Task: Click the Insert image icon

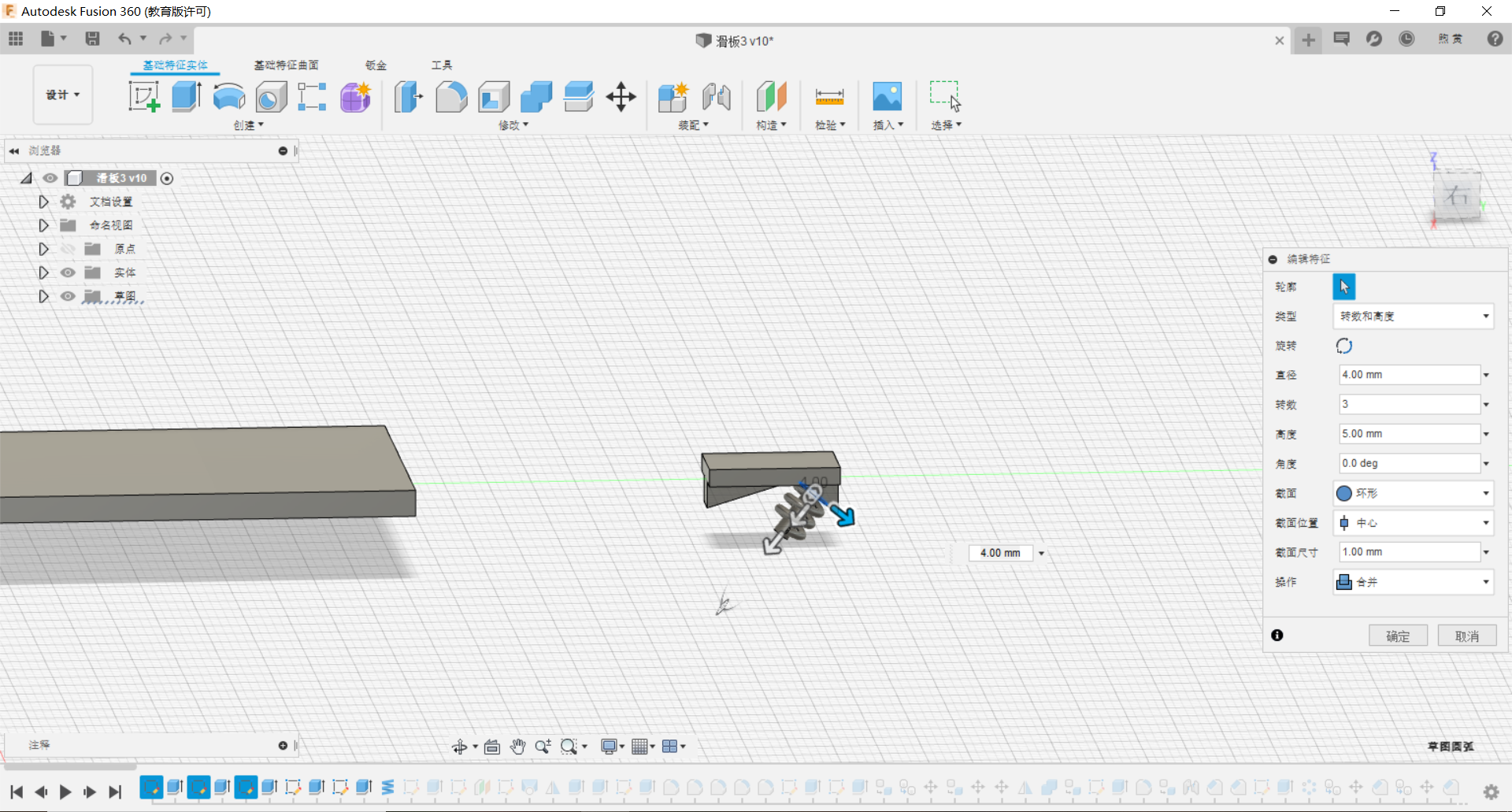Action: click(888, 97)
